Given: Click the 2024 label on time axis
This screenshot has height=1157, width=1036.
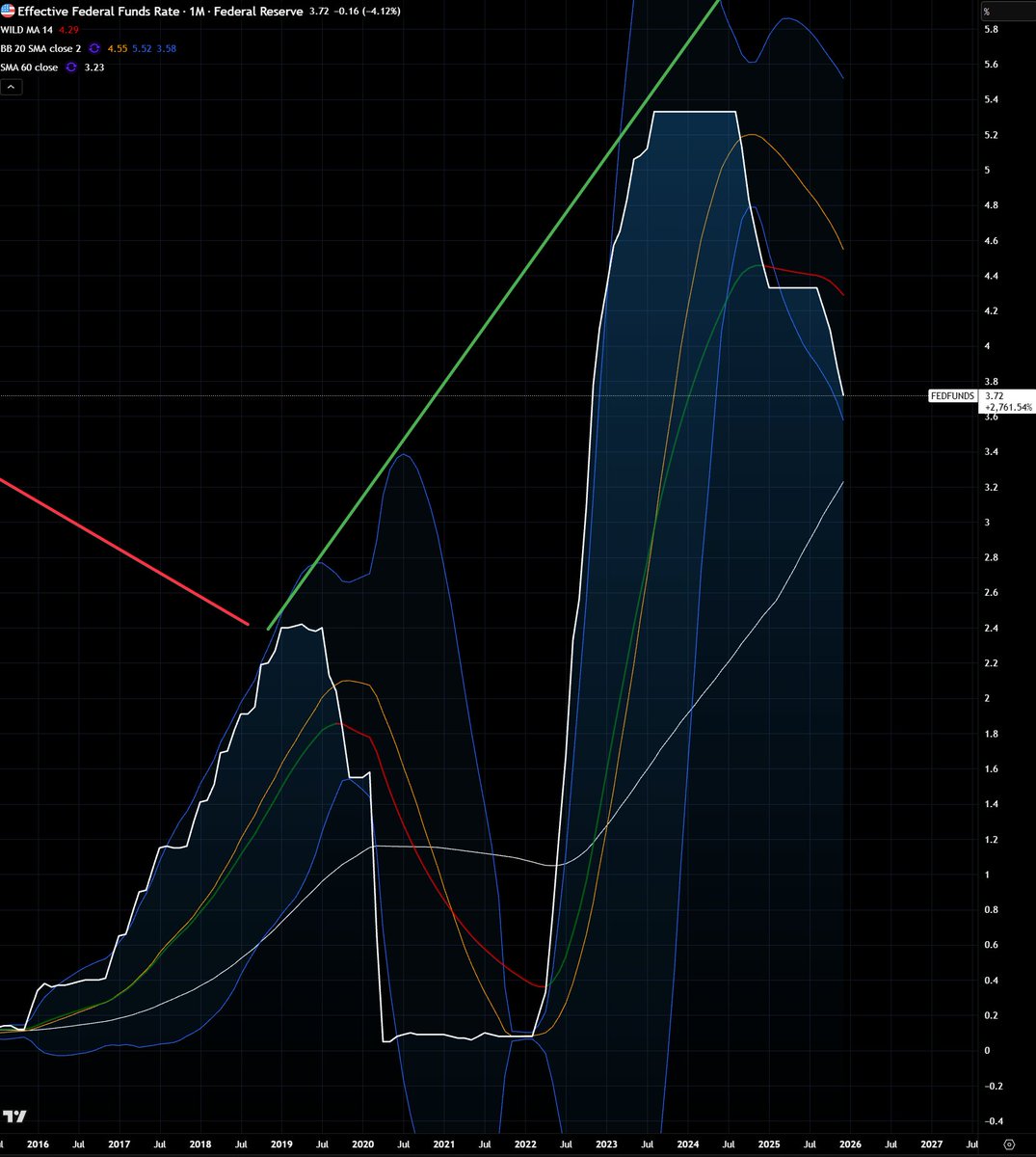Looking at the screenshot, I should point(688,1144).
